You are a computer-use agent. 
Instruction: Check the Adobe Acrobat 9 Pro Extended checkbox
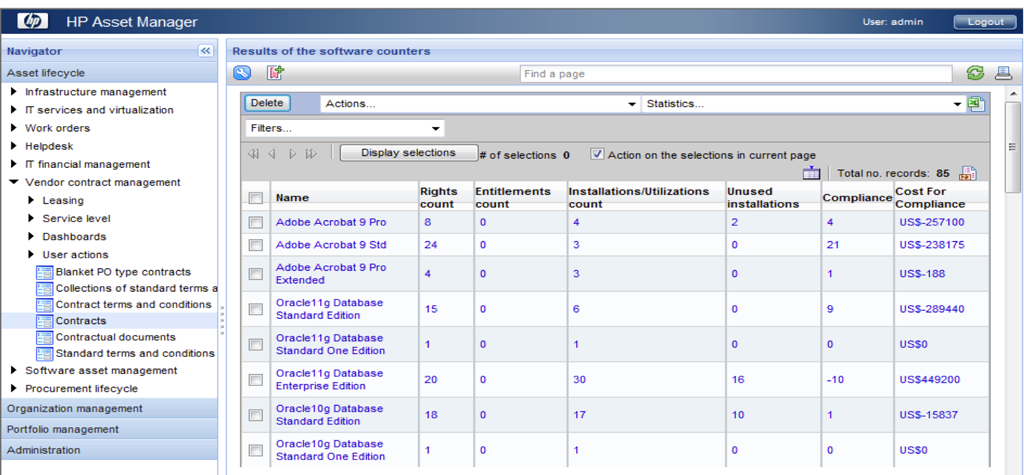[255, 274]
